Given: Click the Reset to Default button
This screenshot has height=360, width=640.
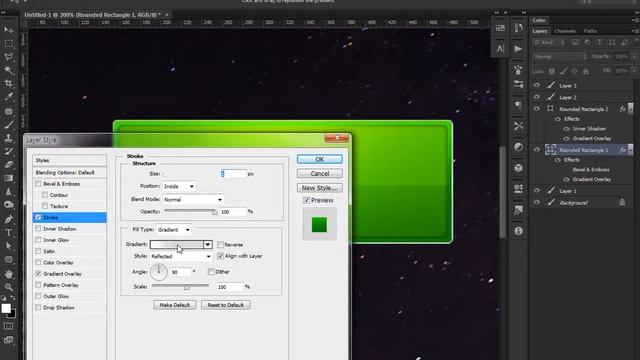Looking at the screenshot, I should 226,305.
